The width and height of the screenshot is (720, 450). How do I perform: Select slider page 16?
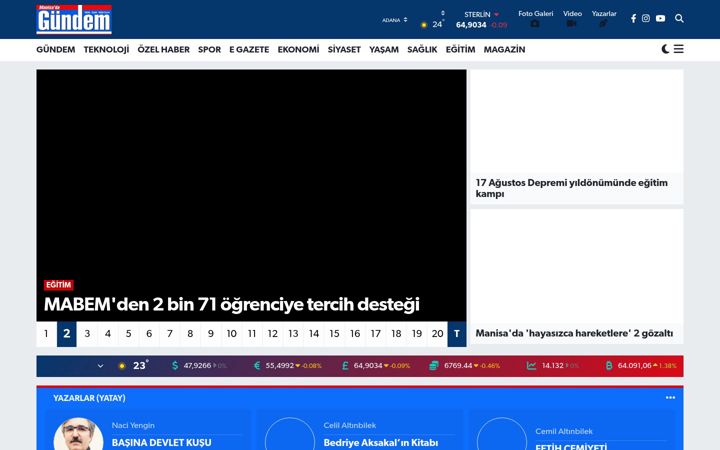click(355, 334)
